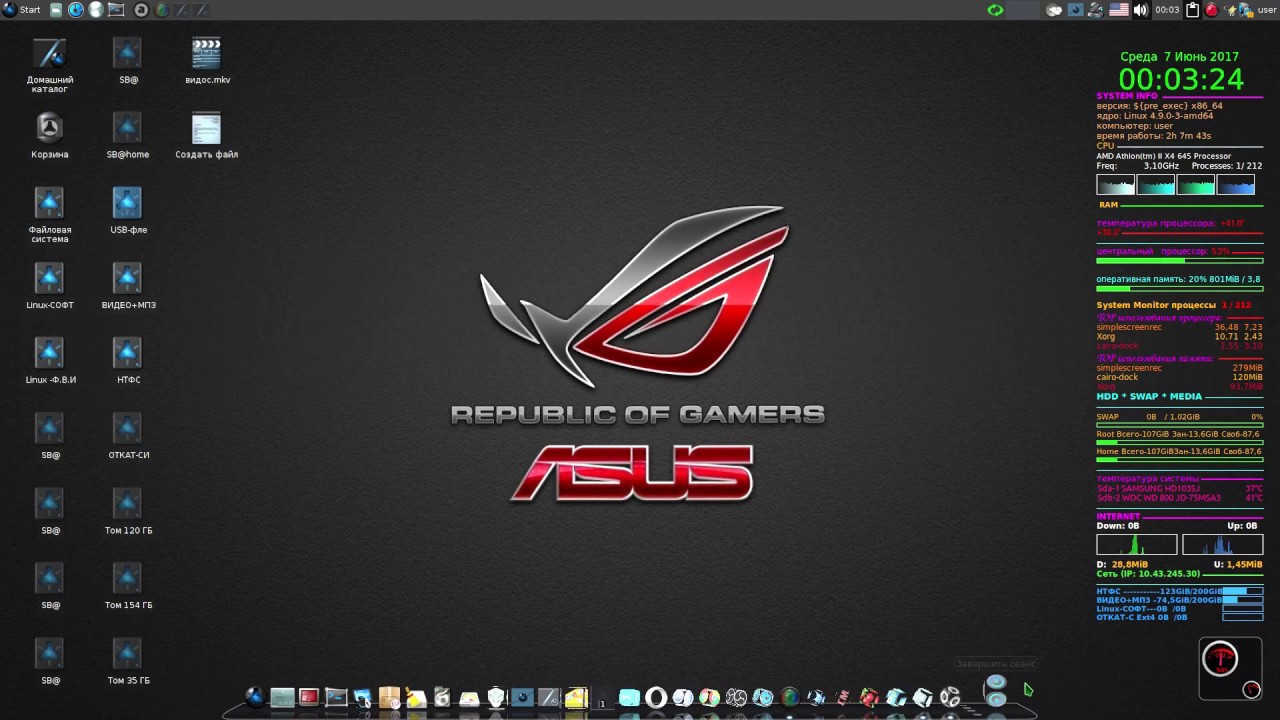
Task: Open the Start menu
Action: 22,10
